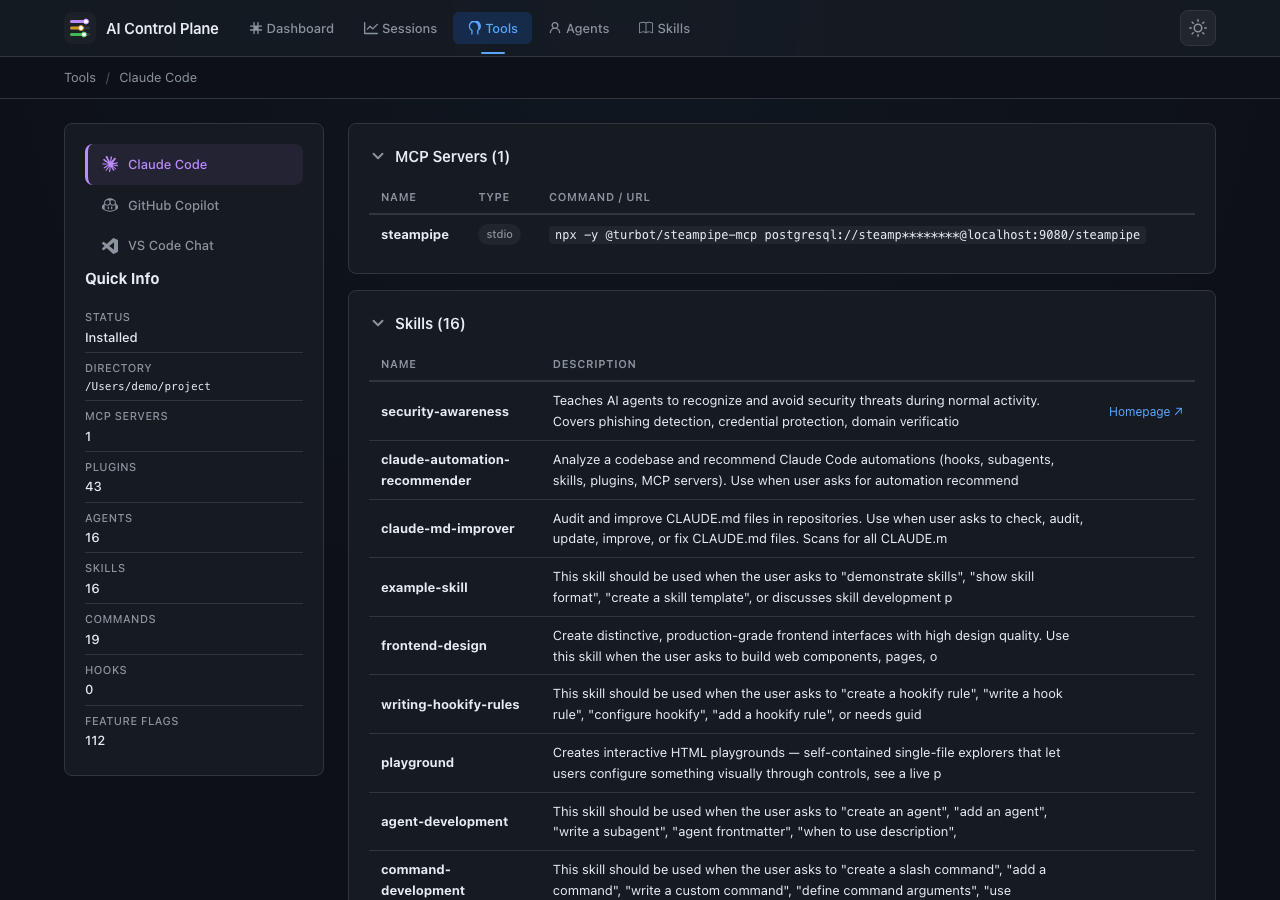The height and width of the screenshot is (900, 1280).
Task: Click the example-skill row name
Action: tap(424, 587)
